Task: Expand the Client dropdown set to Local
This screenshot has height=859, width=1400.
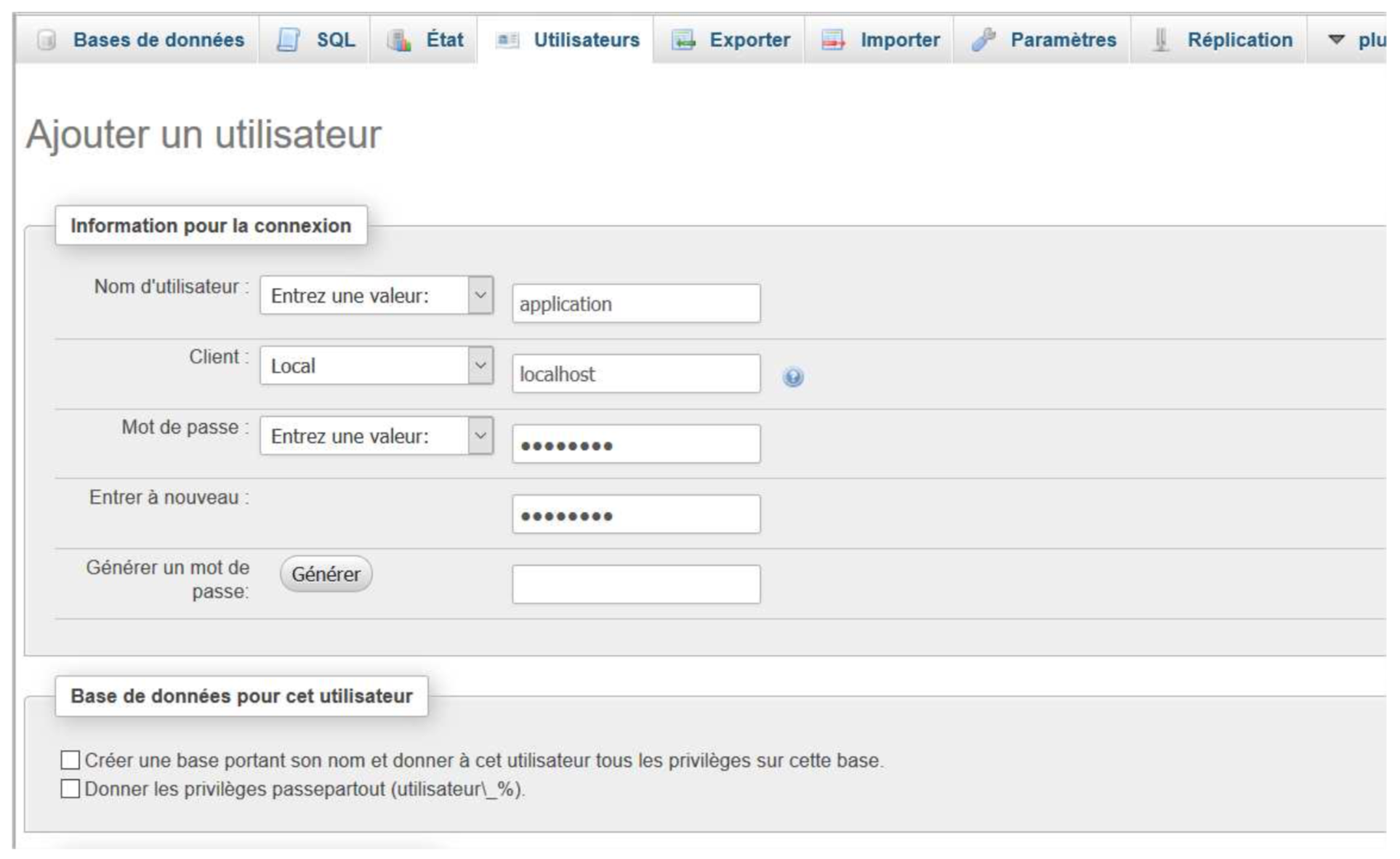Action: pos(377,366)
